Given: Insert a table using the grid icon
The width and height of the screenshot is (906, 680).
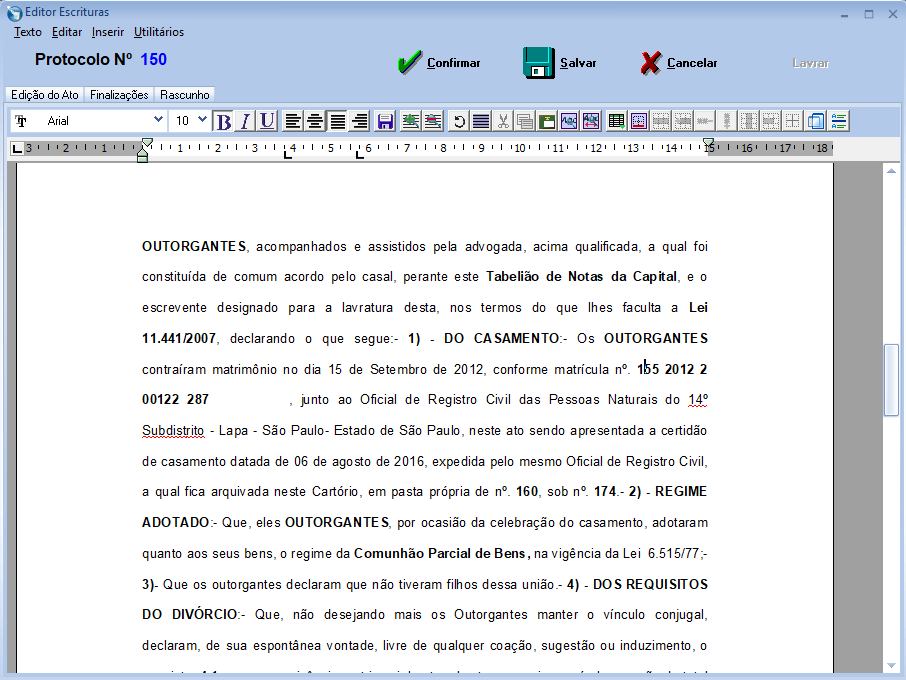Looking at the screenshot, I should pos(617,121).
